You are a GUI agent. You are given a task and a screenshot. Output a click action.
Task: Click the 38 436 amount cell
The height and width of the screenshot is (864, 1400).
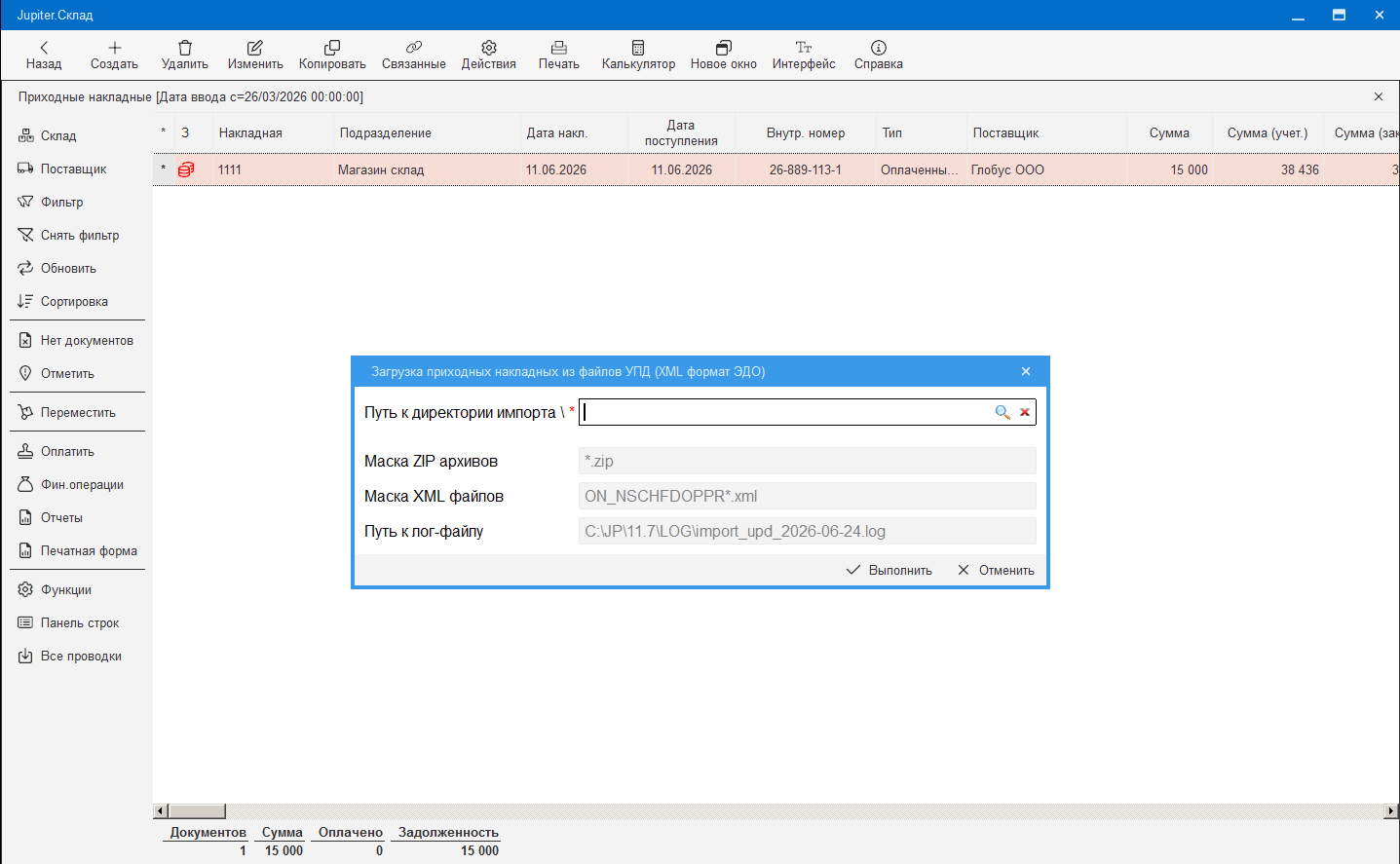click(1268, 169)
